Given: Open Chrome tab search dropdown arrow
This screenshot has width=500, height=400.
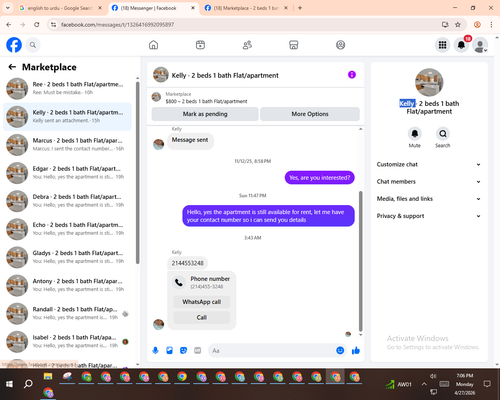Looking at the screenshot, I should tap(8, 8).
